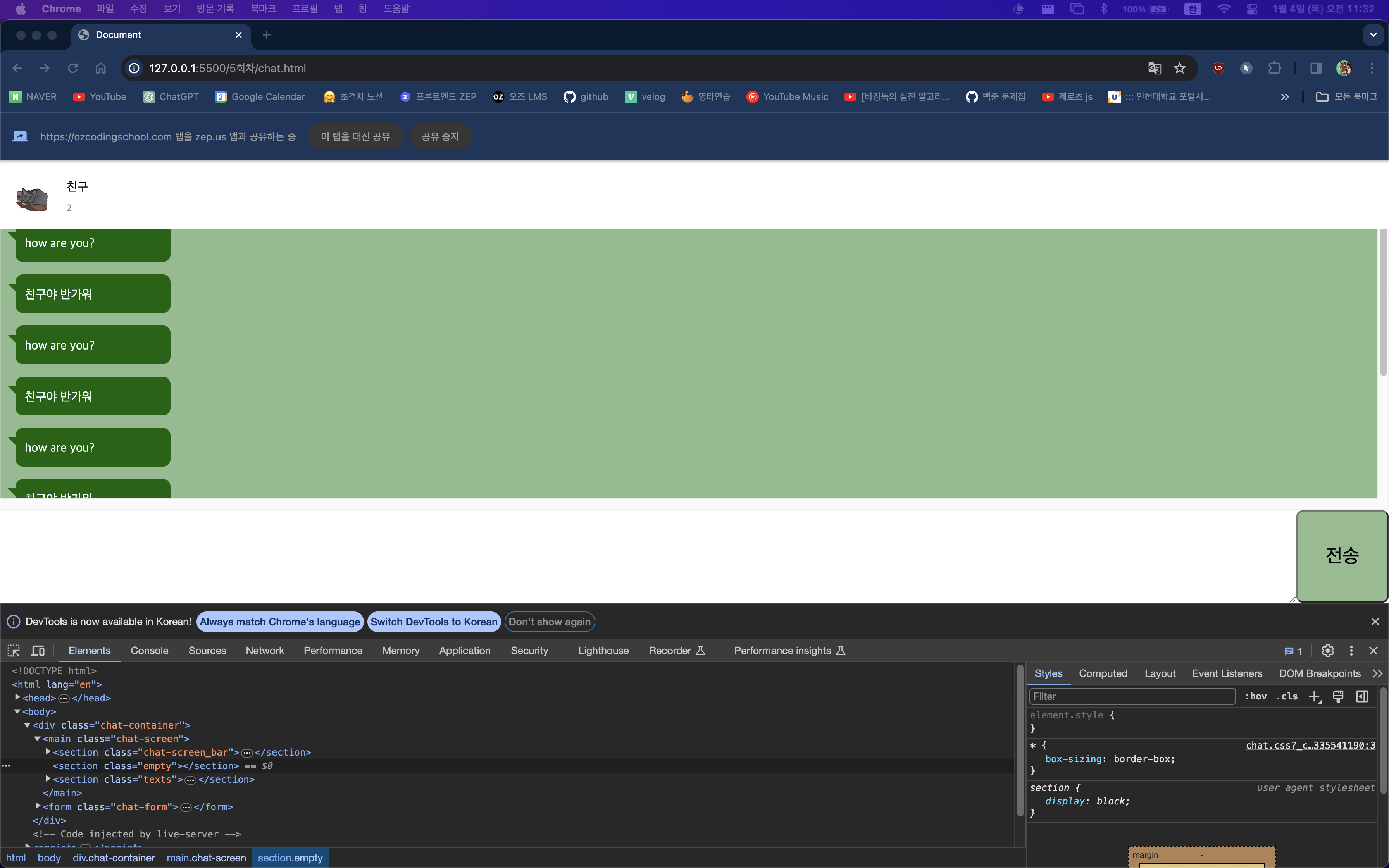This screenshot has width=1389, height=868.
Task: Switch to the Console tab
Action: click(x=149, y=651)
